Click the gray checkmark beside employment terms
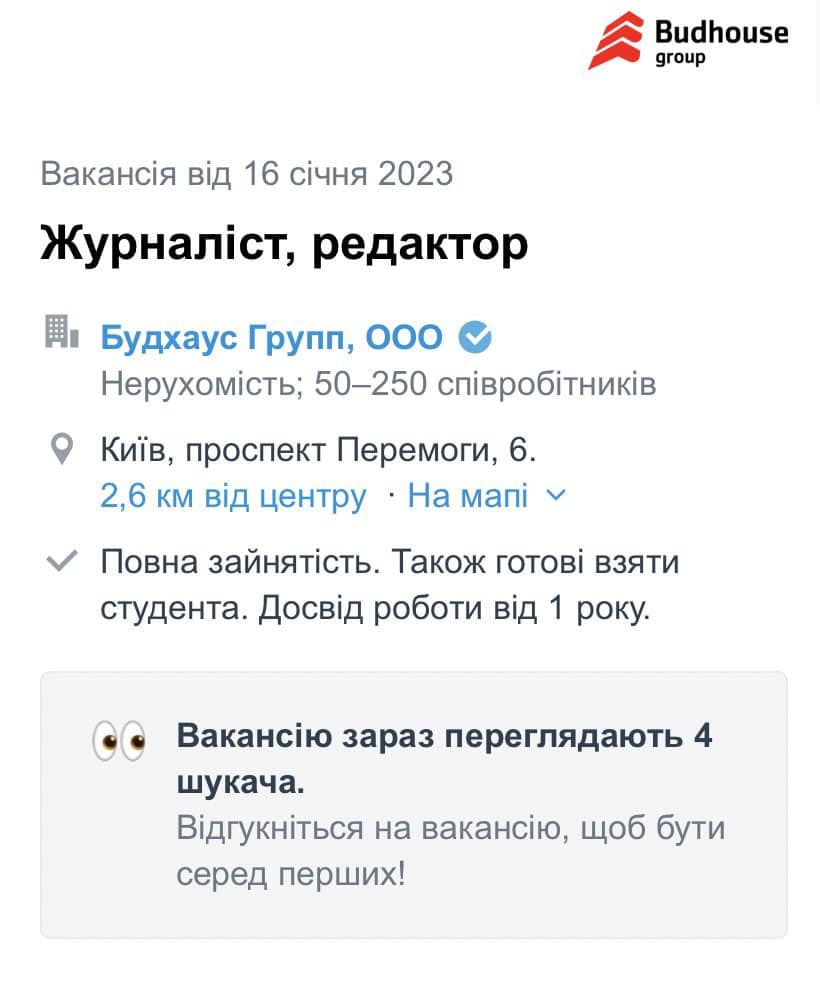This screenshot has height=991, width=820. [x=62, y=560]
